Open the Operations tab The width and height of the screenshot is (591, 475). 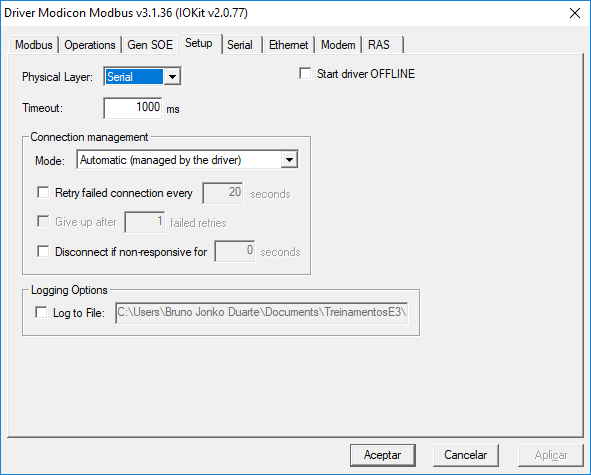pos(90,45)
